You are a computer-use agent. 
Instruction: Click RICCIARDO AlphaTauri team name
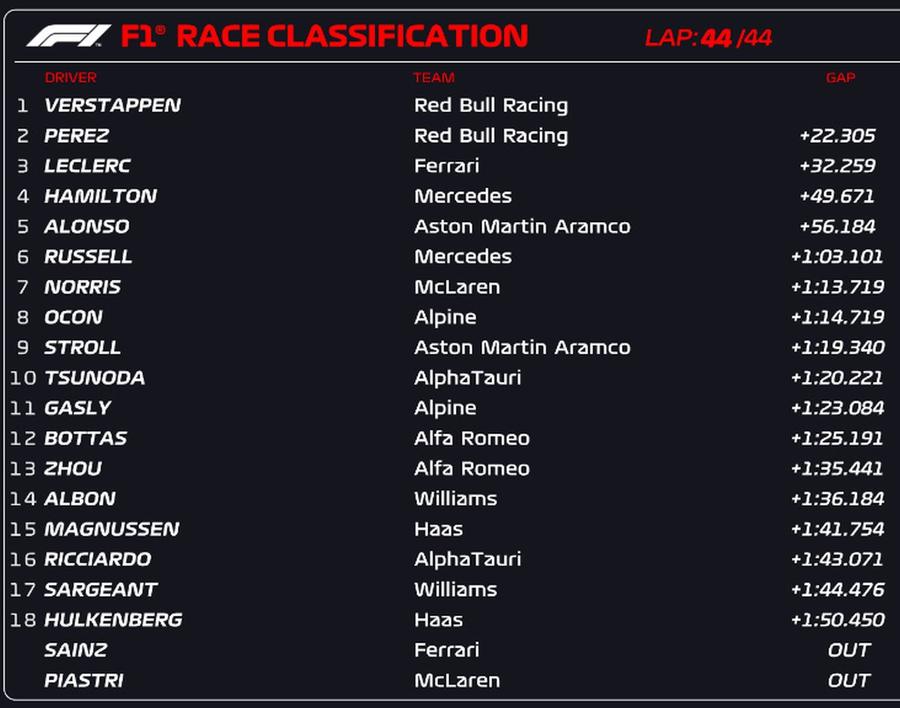(468, 559)
